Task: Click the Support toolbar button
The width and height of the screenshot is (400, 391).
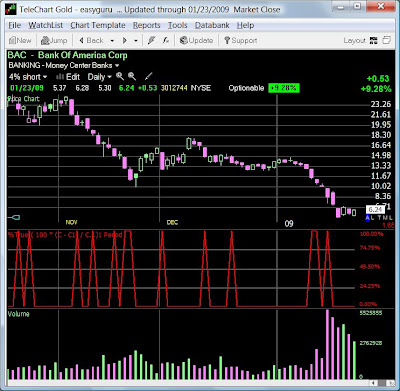Action: tap(240, 41)
